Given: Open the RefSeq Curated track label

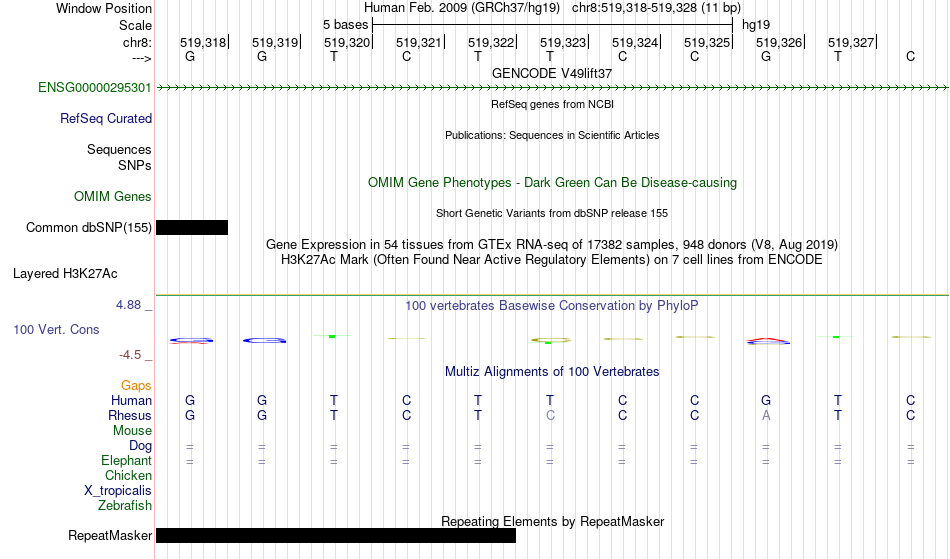Looking at the screenshot, I should click(x=105, y=118).
